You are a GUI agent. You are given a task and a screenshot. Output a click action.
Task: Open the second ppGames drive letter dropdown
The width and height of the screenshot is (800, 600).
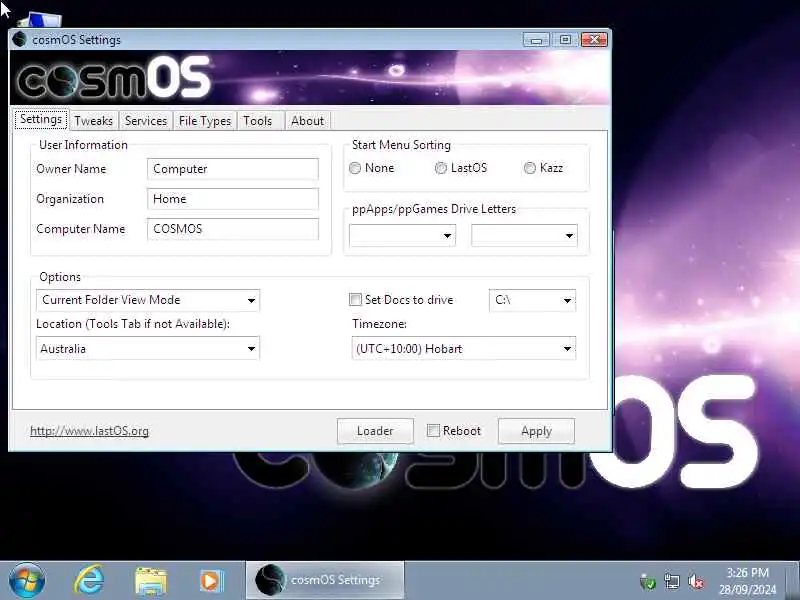pos(524,236)
